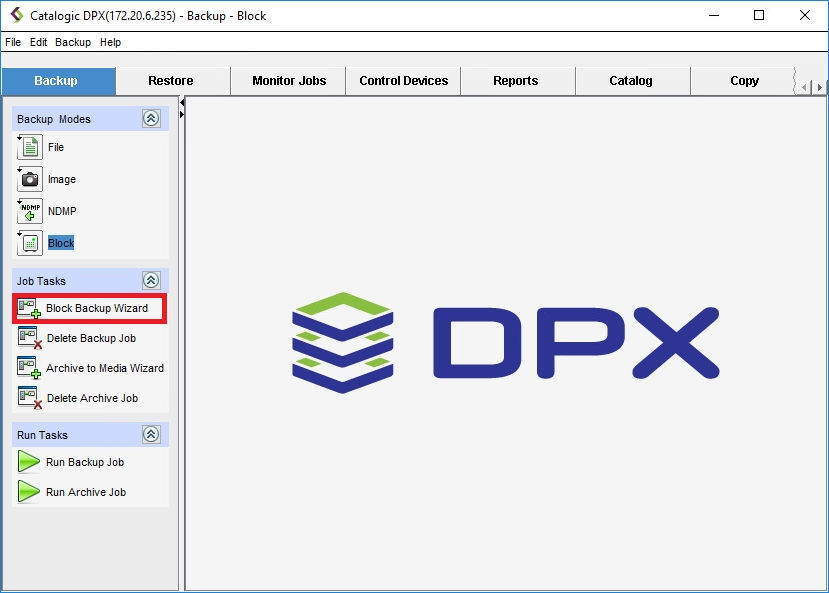Collapse the Backup Modes section

click(151, 119)
